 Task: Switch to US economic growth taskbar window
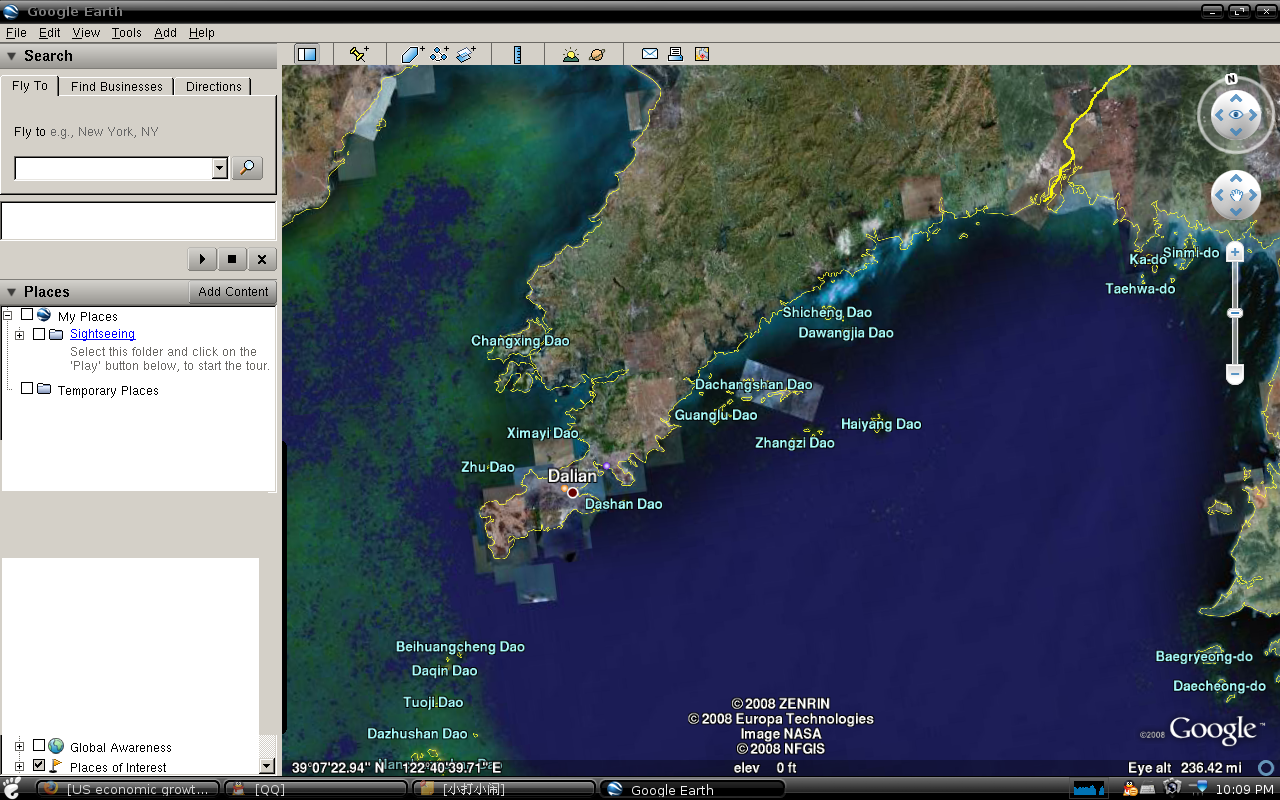click(128, 789)
